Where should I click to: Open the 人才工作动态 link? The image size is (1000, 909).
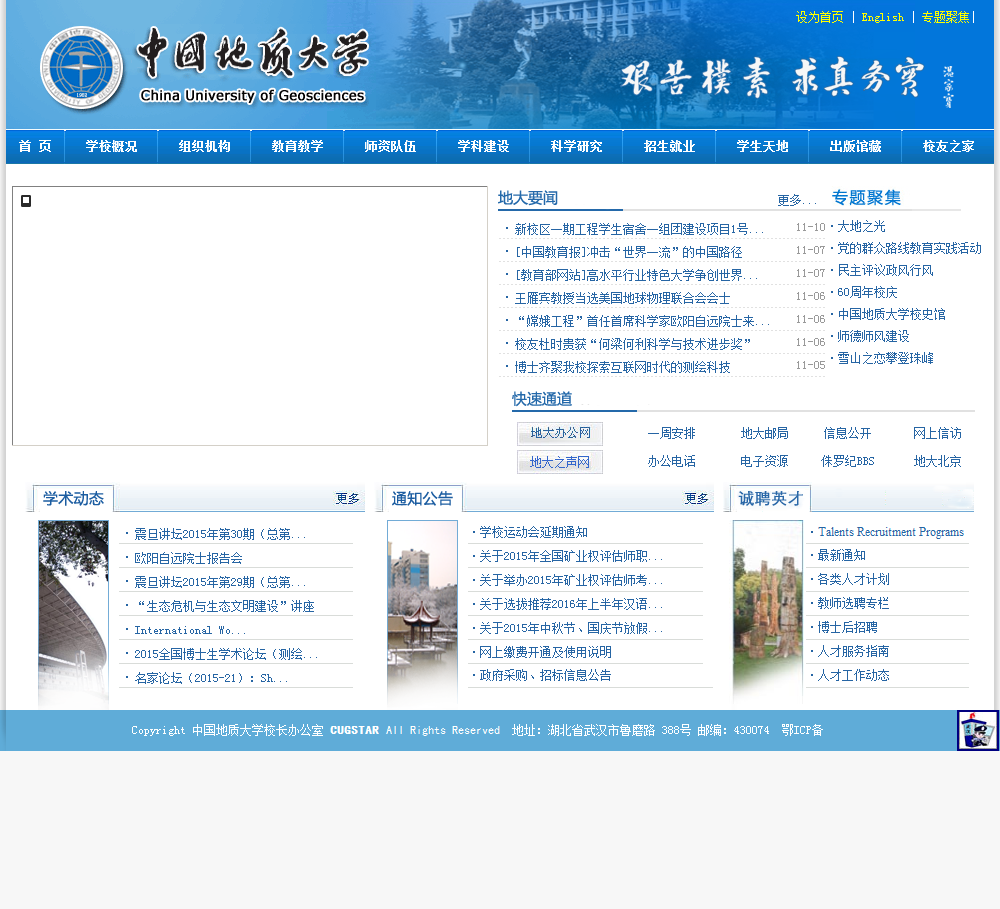(x=853, y=676)
